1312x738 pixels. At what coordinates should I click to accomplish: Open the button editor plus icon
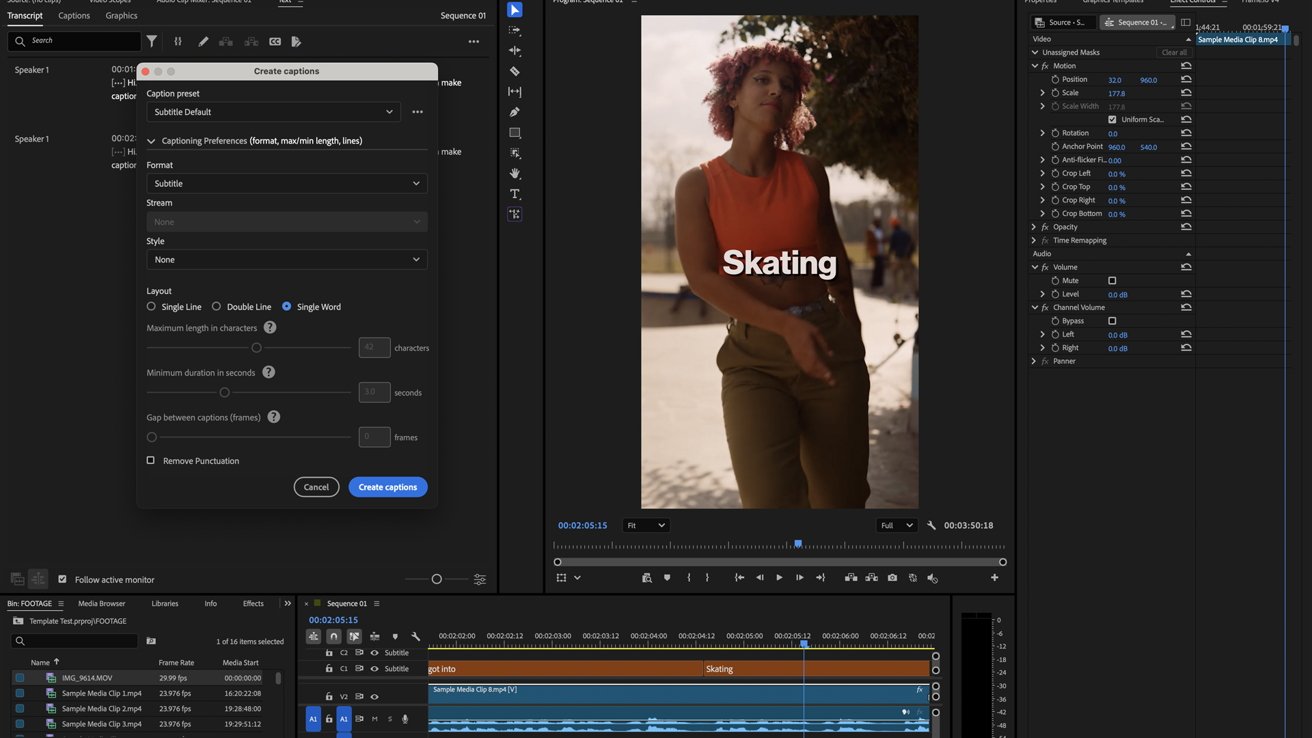pos(994,578)
